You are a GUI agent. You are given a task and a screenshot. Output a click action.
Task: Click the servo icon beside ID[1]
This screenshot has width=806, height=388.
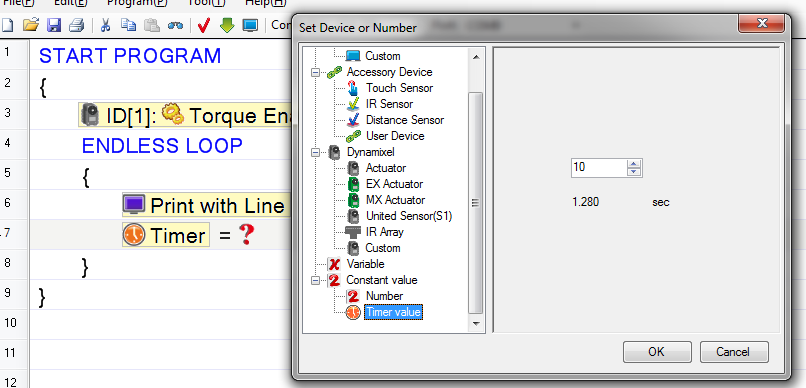(x=90, y=115)
